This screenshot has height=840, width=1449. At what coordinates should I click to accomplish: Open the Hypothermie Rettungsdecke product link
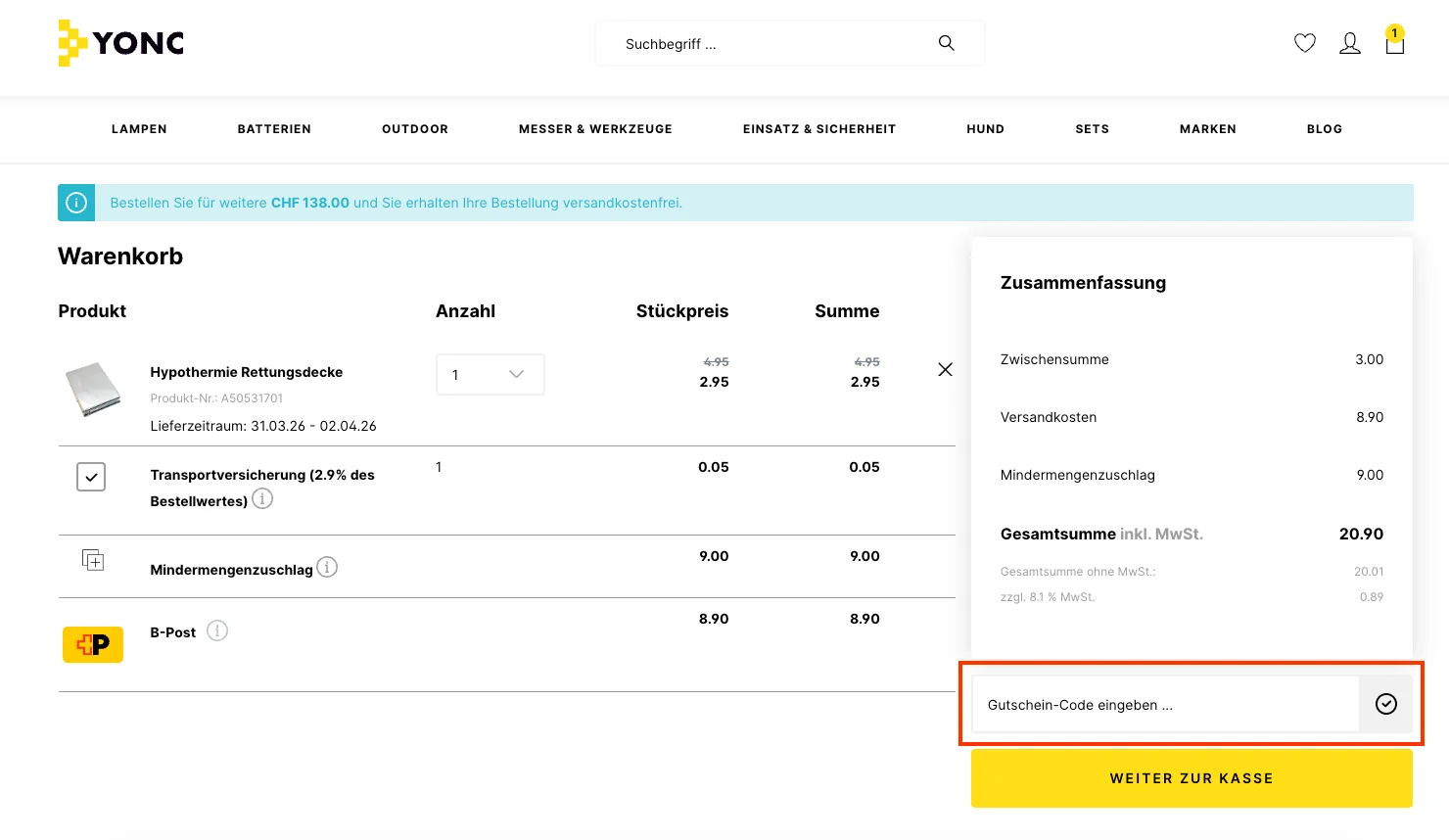pyautogui.click(x=246, y=372)
